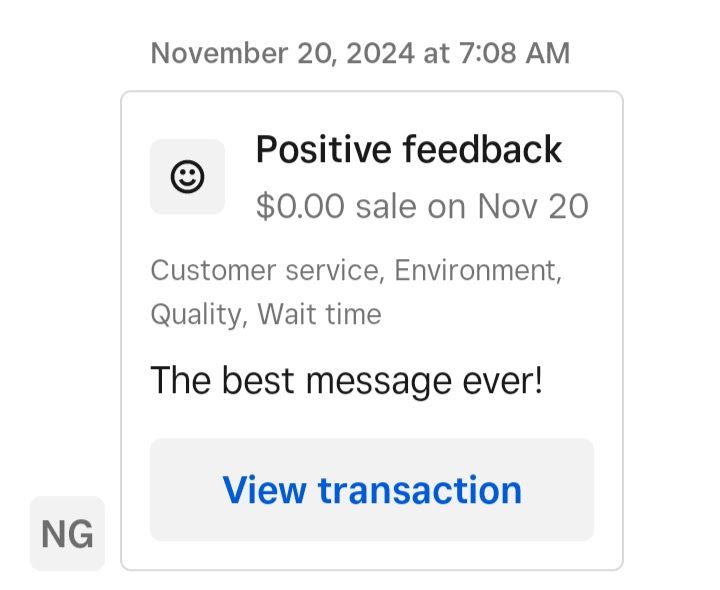Viewport: 720px width, 590px height.
Task: Click the $0.00 sale on Nov 20 subtitle
Action: [x=422, y=206]
